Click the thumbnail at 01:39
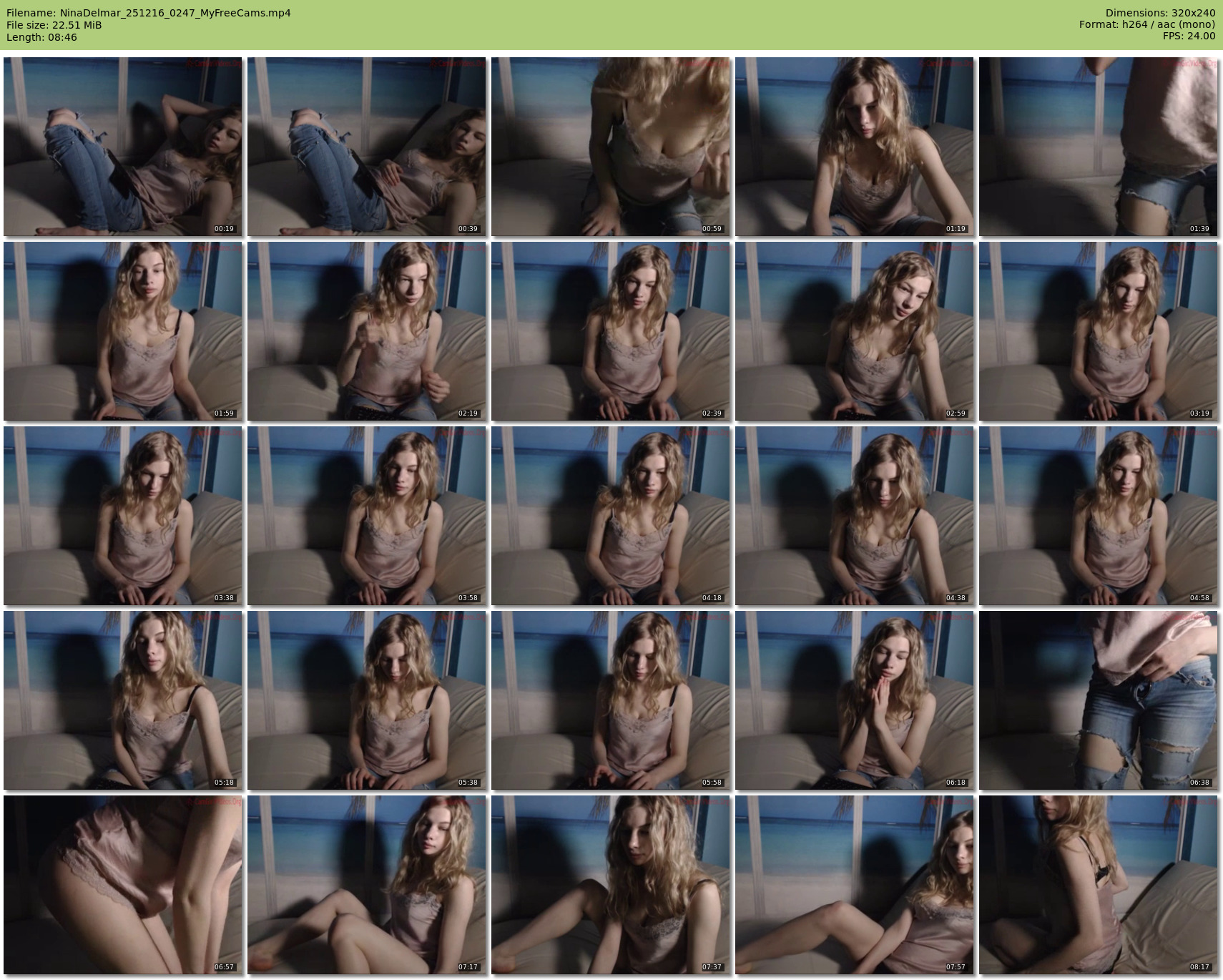This screenshot has width=1223, height=980. [1099, 147]
